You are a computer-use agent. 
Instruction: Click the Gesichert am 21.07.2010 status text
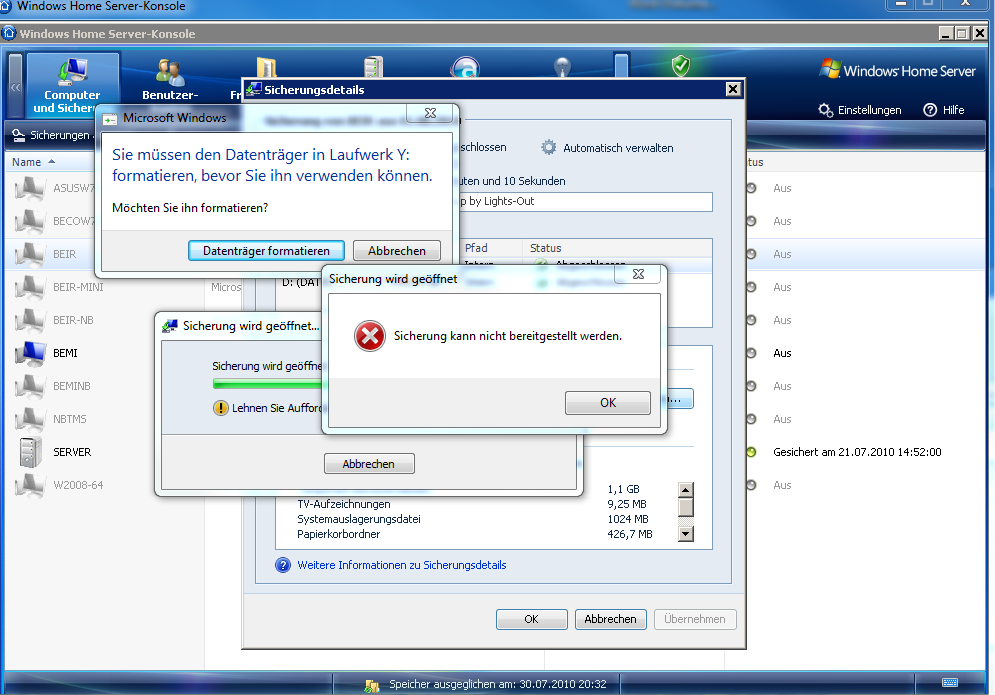857,452
